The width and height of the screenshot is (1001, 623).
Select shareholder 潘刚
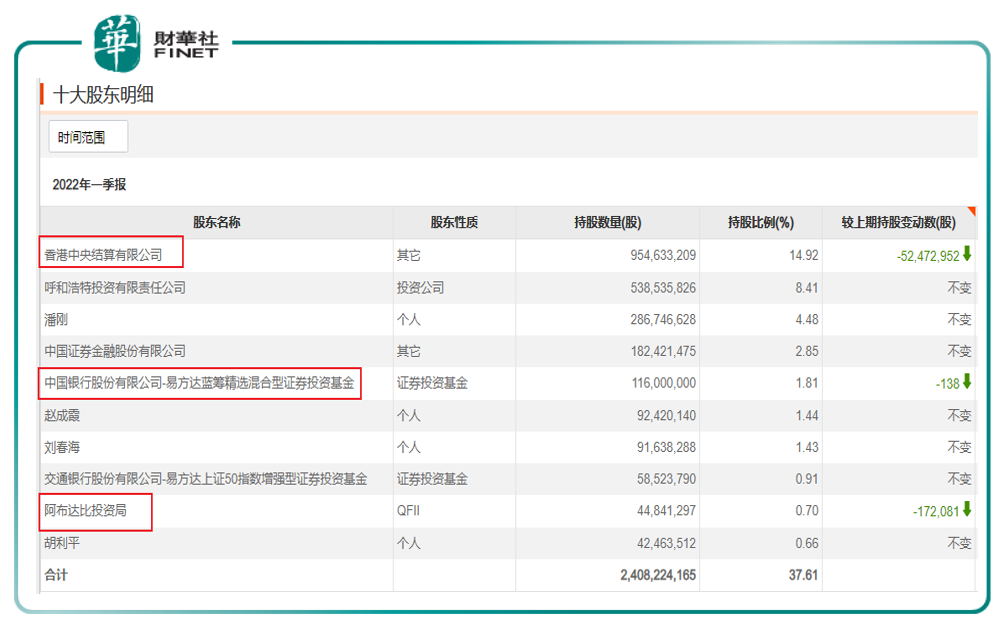[56, 319]
